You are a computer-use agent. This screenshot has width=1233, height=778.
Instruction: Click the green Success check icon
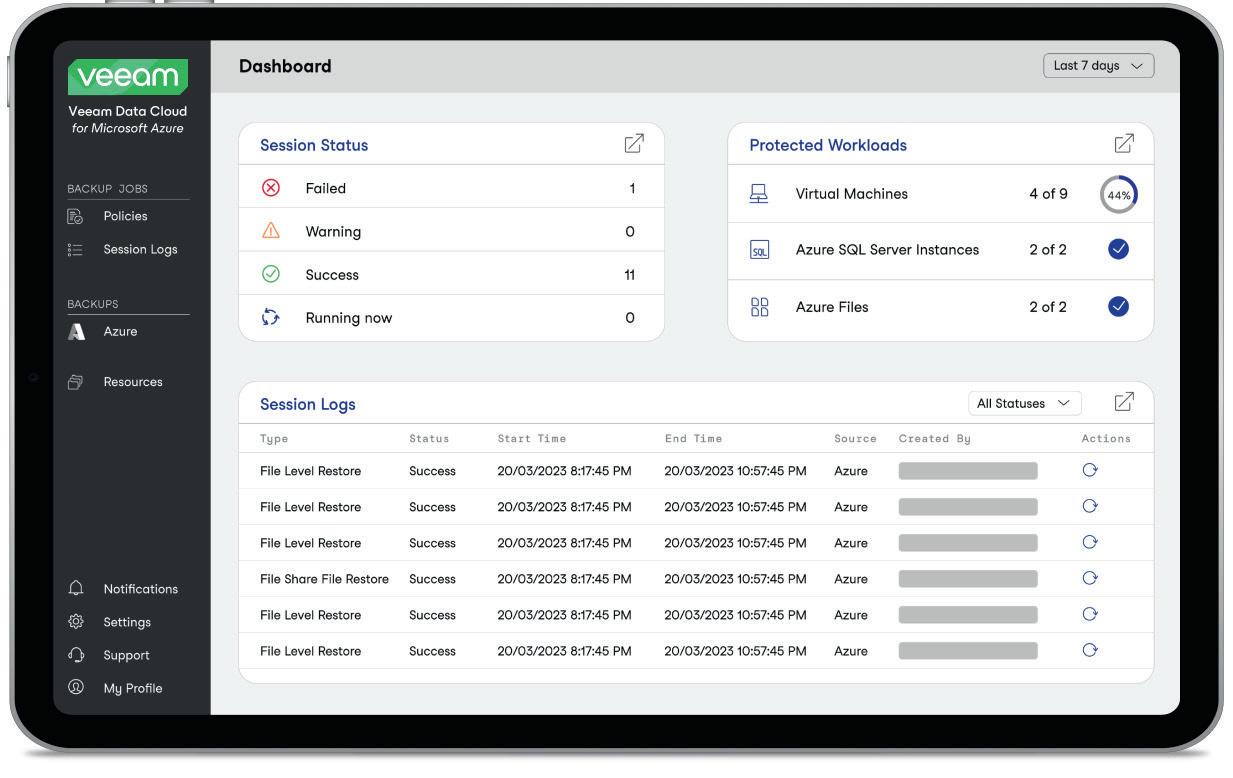[x=270, y=274]
